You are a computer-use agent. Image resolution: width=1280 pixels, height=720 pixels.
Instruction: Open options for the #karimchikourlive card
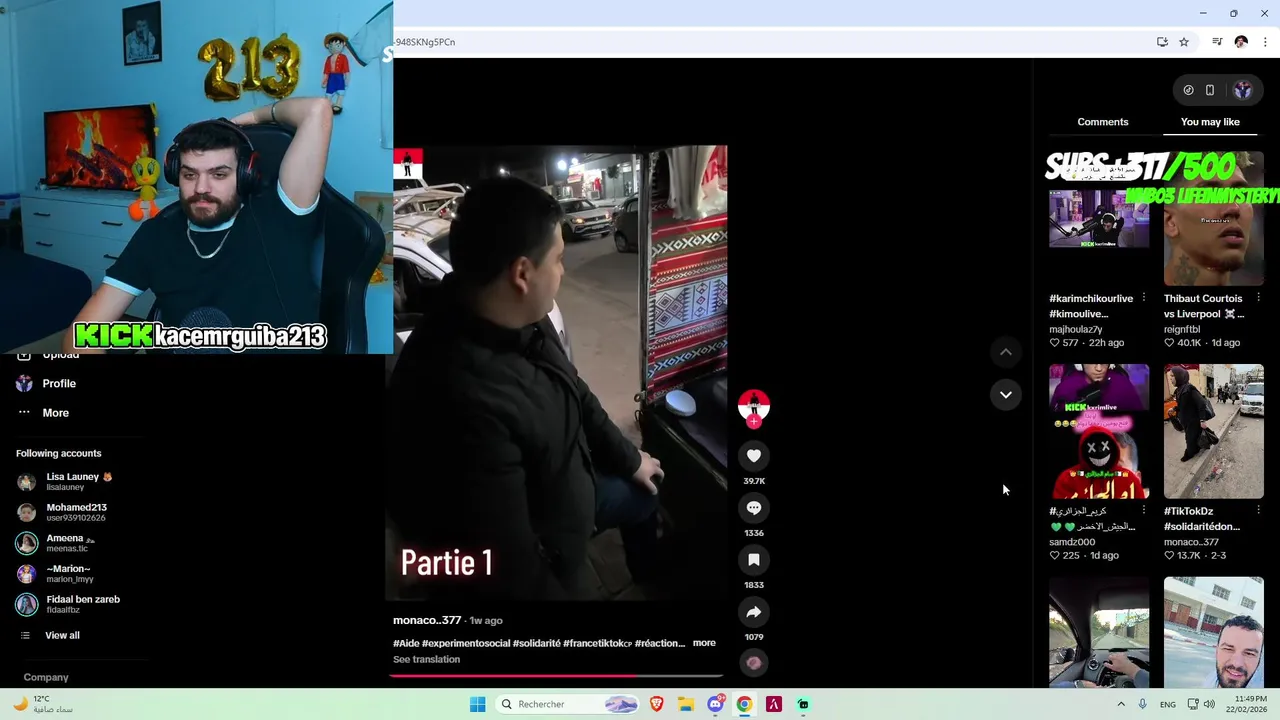click(1144, 298)
